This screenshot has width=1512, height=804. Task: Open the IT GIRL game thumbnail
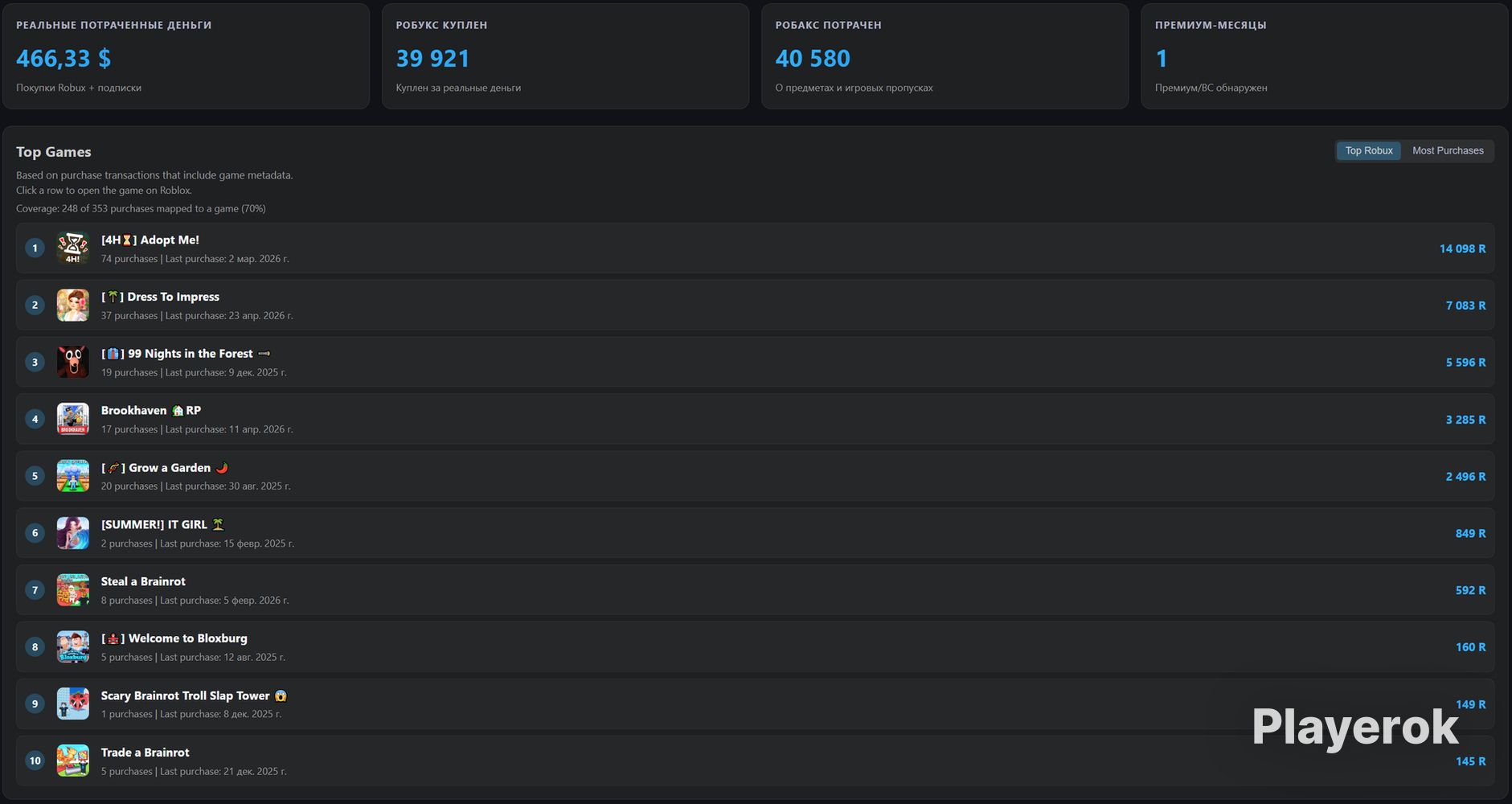point(72,533)
